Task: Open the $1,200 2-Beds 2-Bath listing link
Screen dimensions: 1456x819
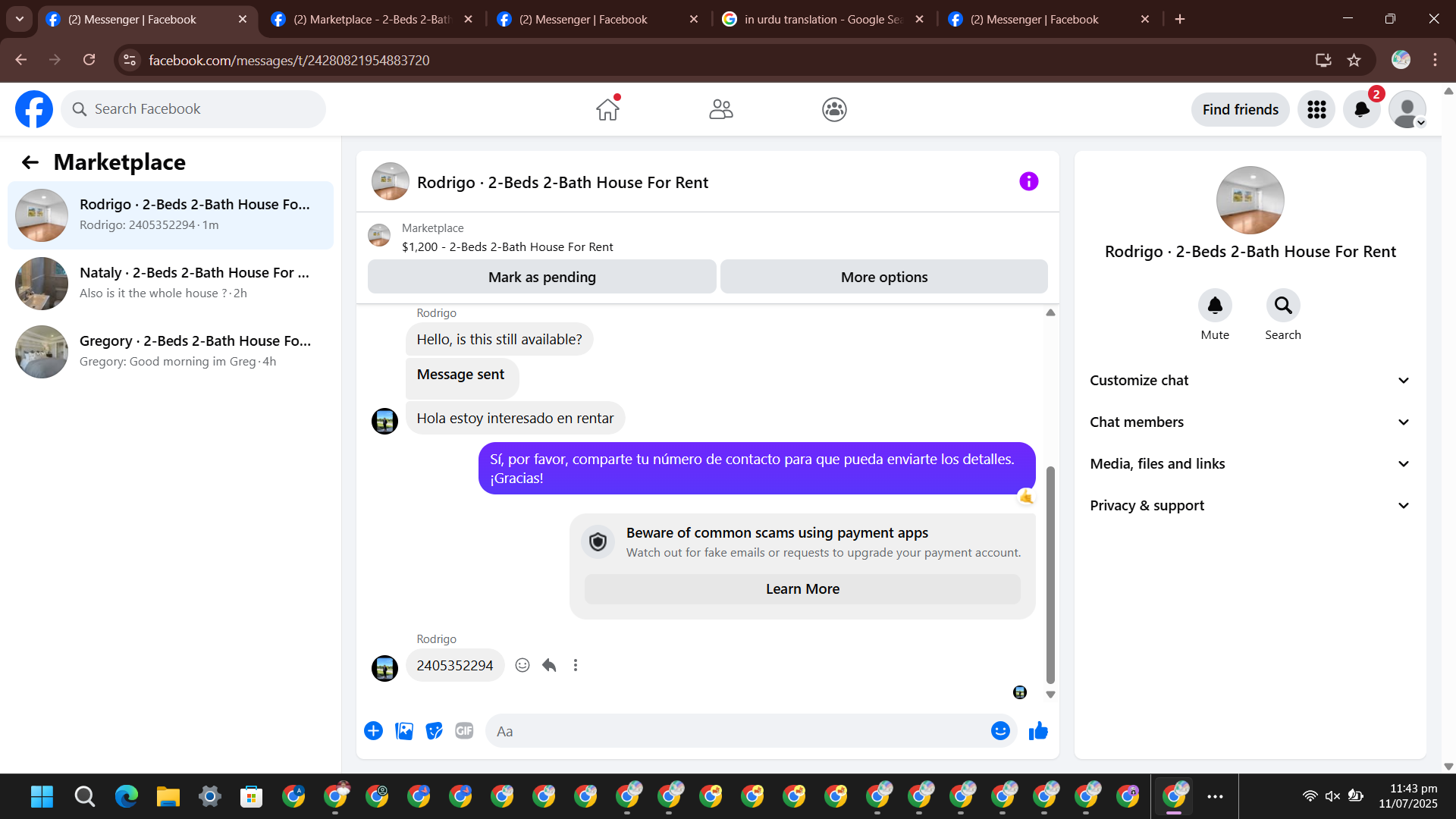Action: (x=507, y=247)
